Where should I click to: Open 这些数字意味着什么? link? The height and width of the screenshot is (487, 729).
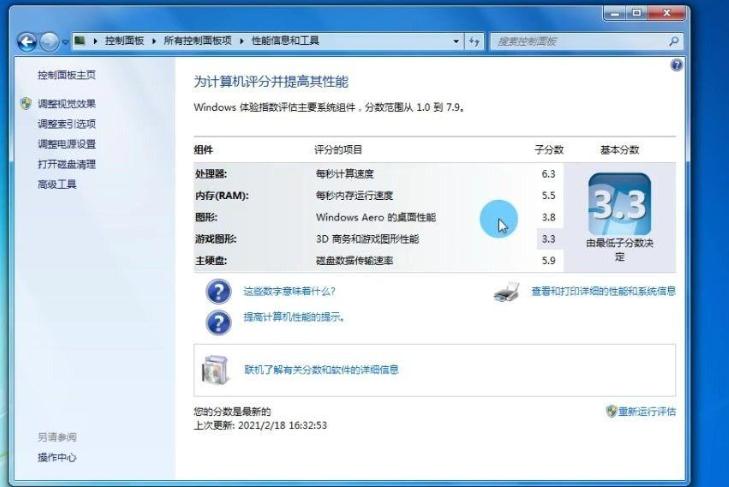pos(289,292)
